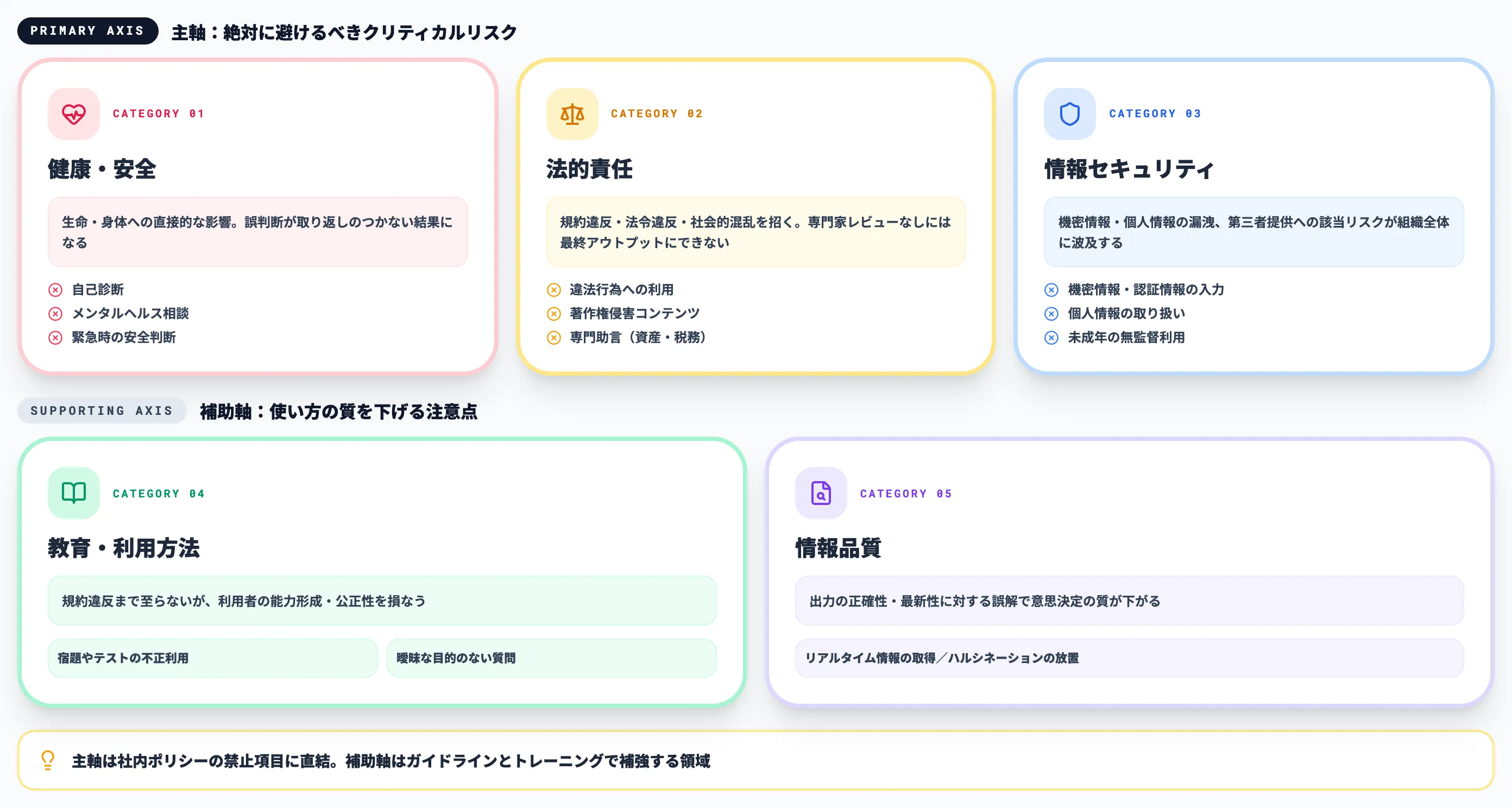The width and height of the screenshot is (1512, 808).
Task: Click the 機密情報・個人情報の漏洩 description box
Action: click(x=1253, y=232)
